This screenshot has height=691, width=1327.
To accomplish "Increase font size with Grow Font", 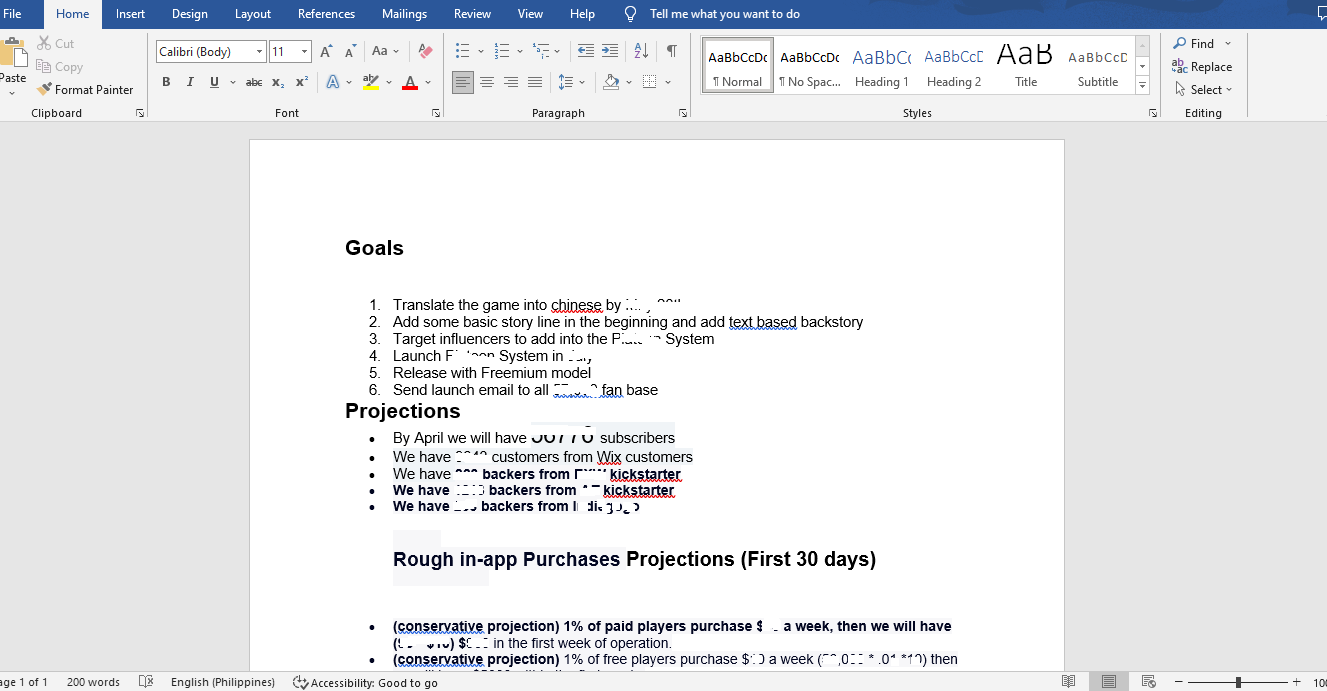I will click(x=326, y=51).
